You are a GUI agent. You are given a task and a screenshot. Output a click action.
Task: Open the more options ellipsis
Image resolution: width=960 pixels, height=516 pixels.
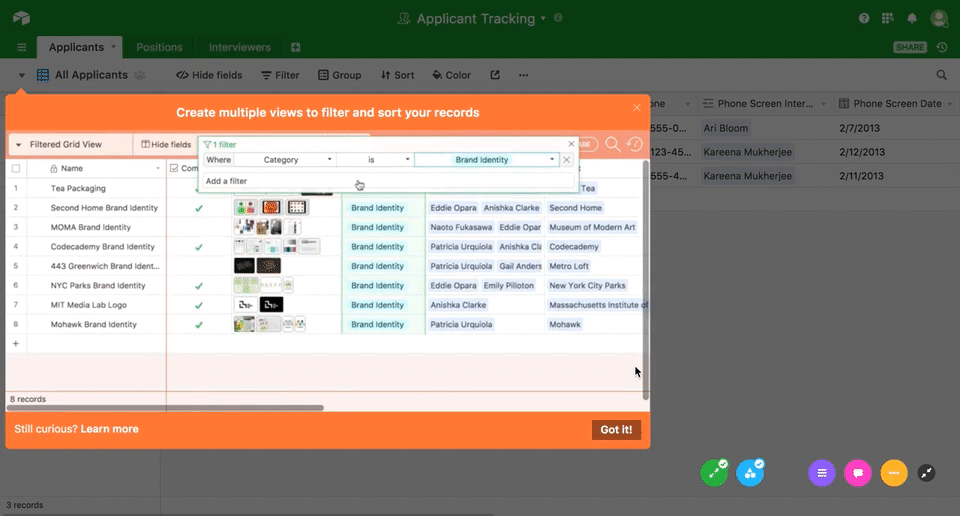pyautogui.click(x=523, y=75)
